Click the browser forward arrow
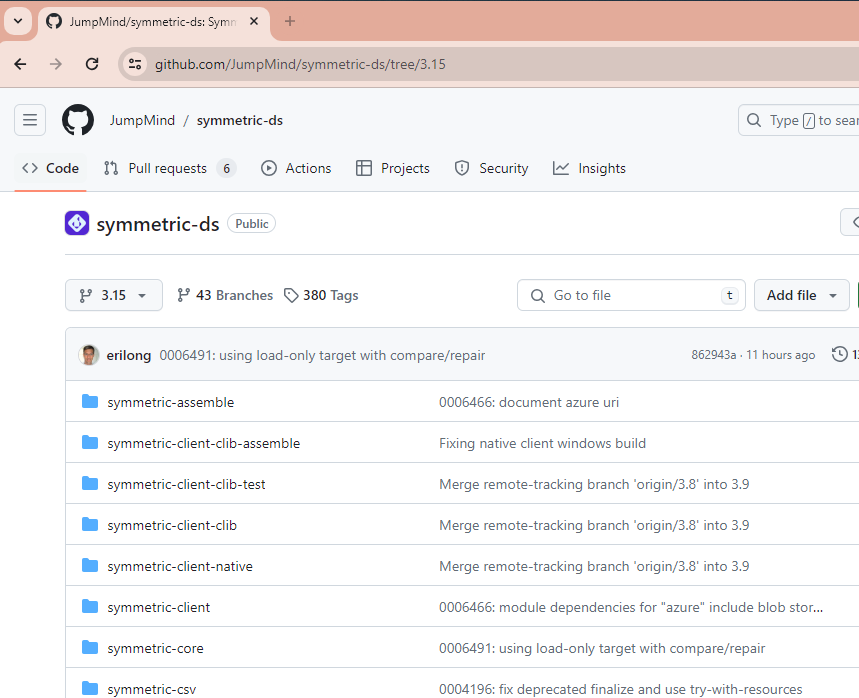The width and height of the screenshot is (859, 698). tap(55, 64)
